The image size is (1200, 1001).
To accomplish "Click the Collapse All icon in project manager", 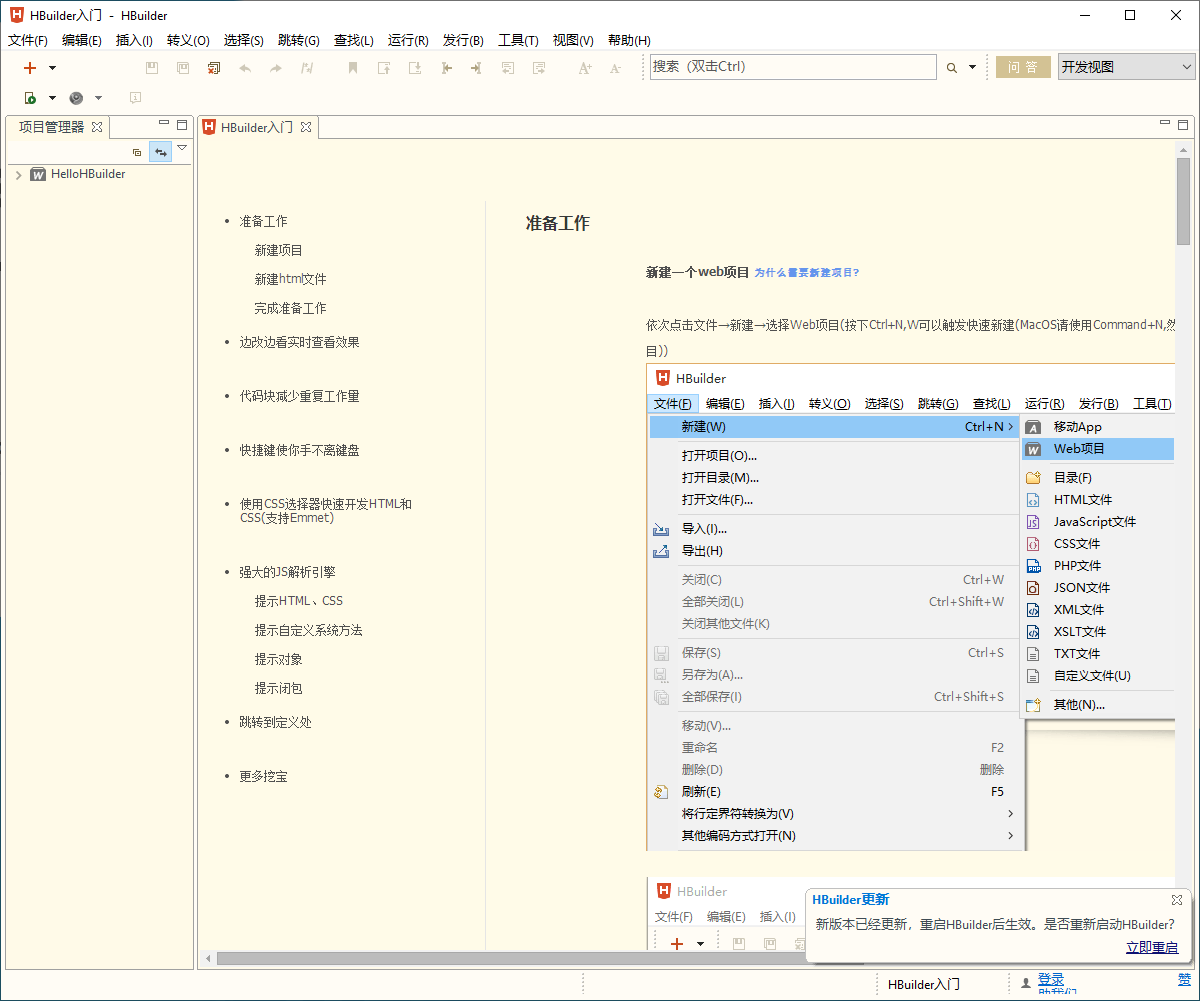I will pyautogui.click(x=137, y=152).
